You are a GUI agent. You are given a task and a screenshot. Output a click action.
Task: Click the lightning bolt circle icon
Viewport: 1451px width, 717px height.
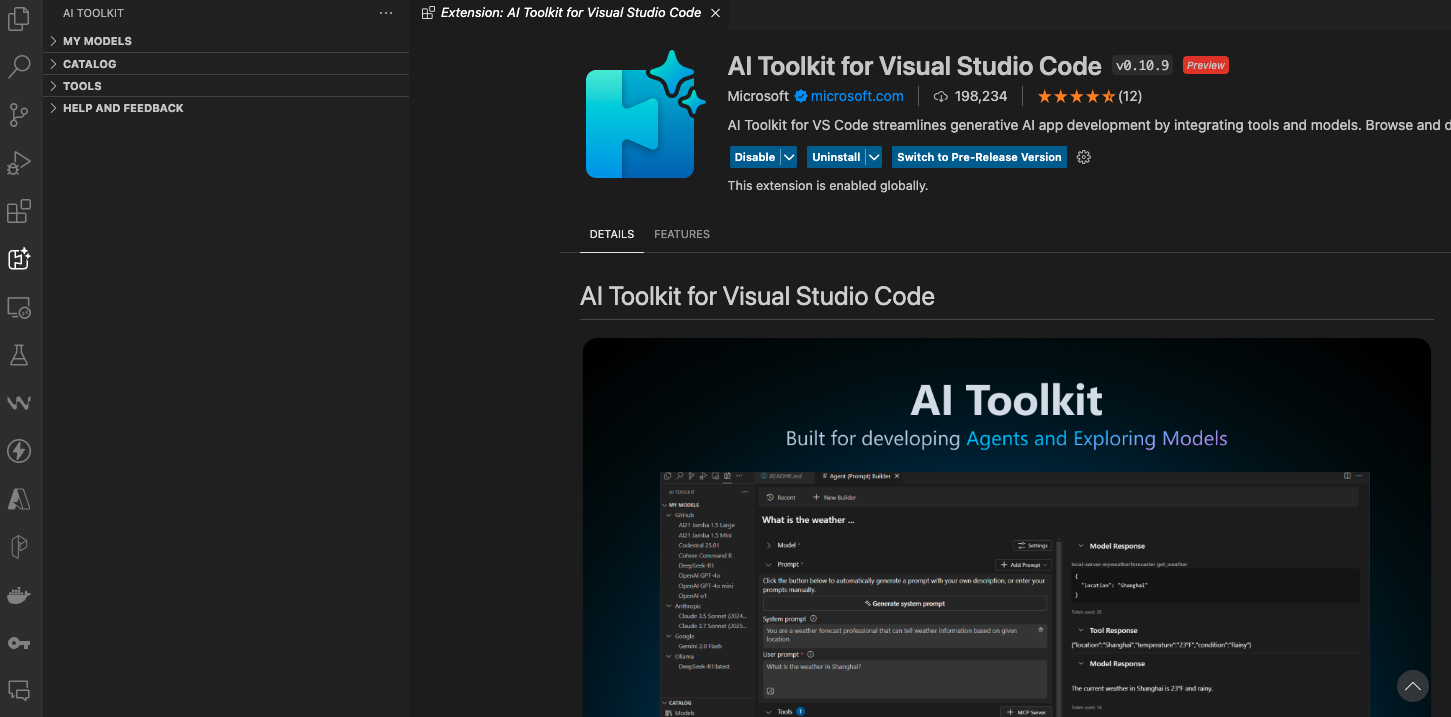[x=19, y=451]
